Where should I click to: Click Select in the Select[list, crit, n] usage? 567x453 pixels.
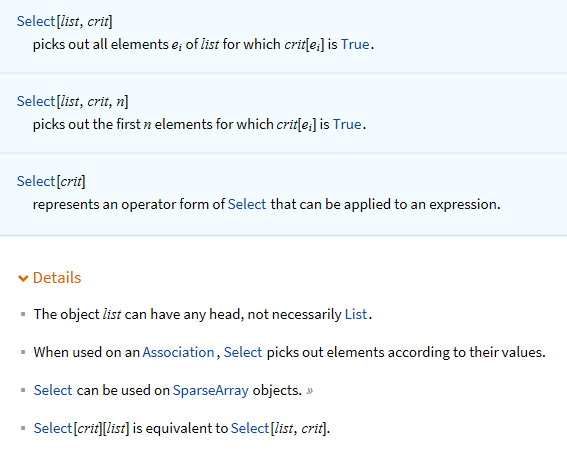(x=36, y=101)
